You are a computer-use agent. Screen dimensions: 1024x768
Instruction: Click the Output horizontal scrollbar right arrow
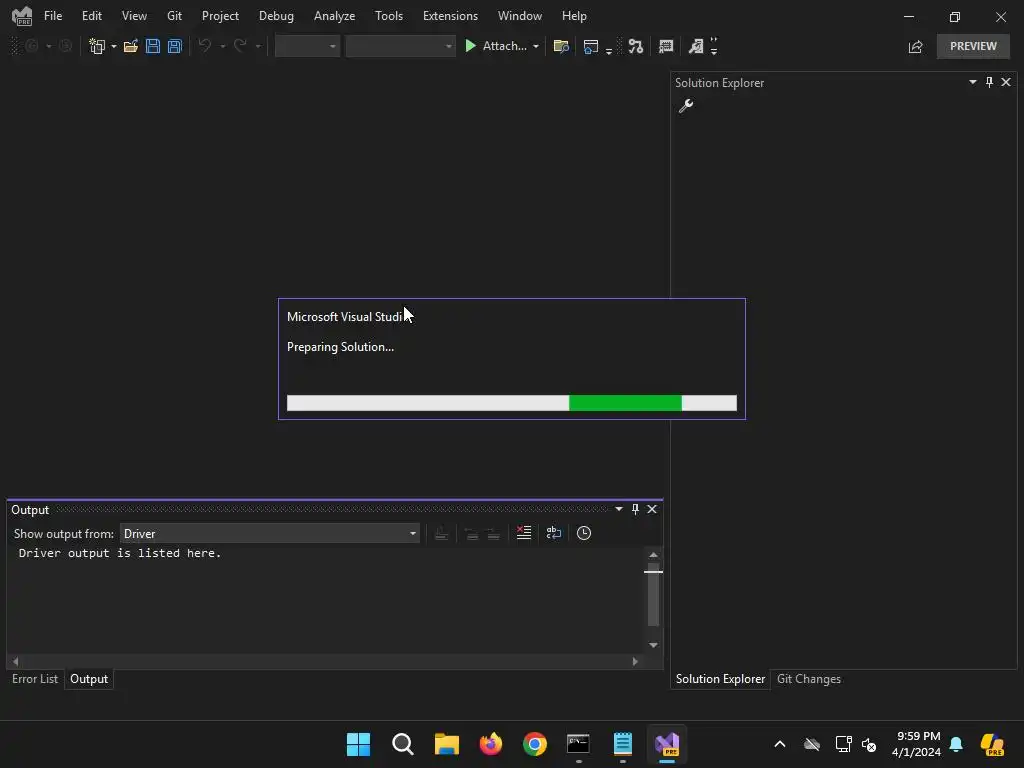(x=635, y=662)
